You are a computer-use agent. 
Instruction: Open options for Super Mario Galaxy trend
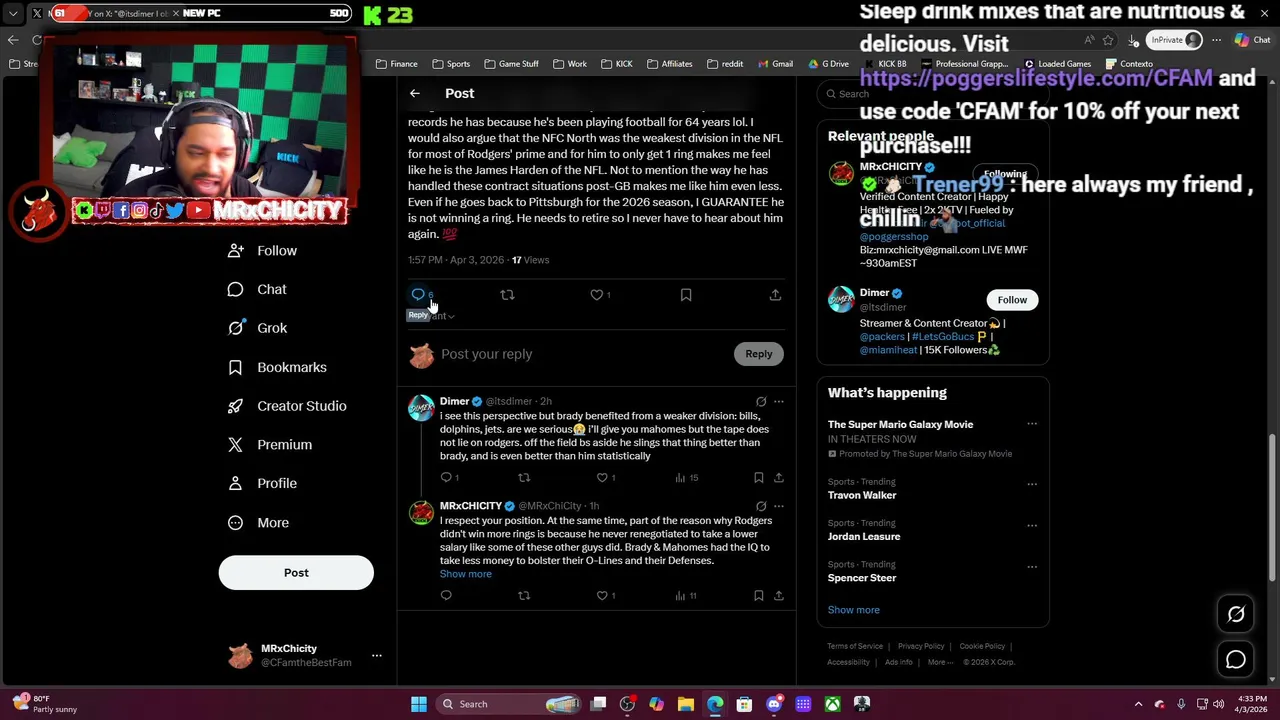(1032, 424)
